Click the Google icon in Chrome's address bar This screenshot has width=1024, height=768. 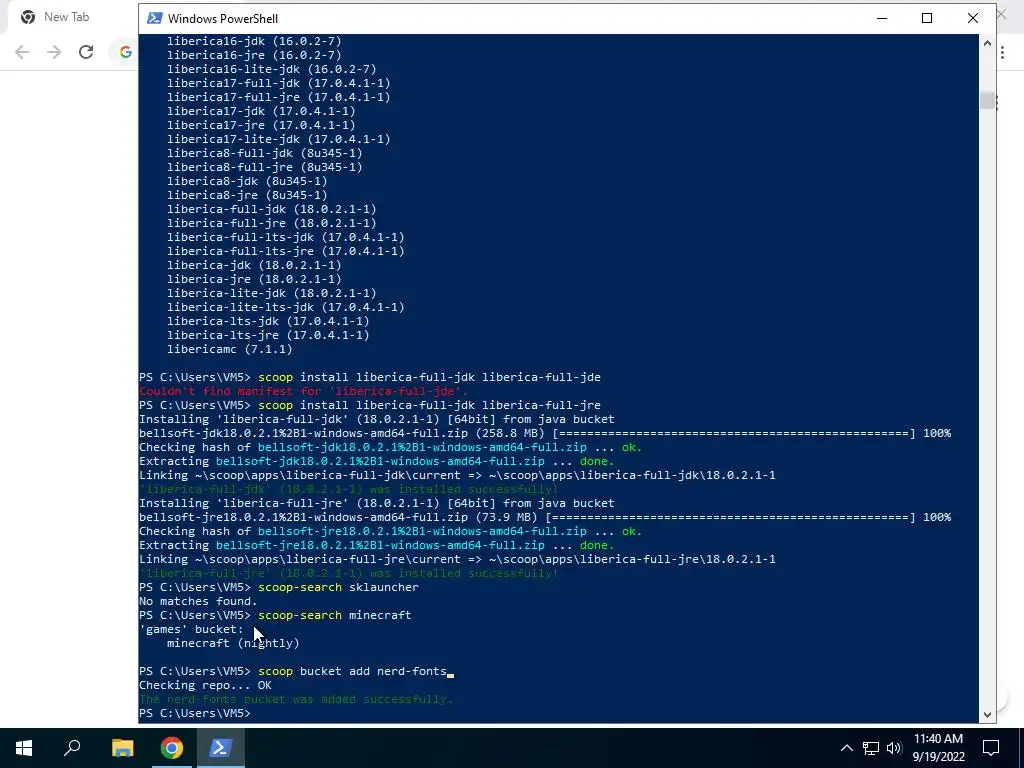click(125, 52)
